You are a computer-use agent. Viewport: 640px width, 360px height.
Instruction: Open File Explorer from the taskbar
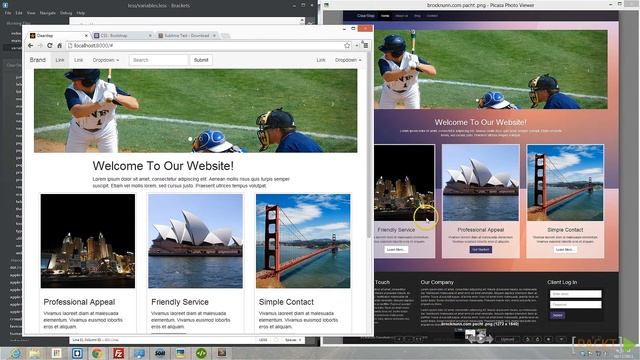35,353
